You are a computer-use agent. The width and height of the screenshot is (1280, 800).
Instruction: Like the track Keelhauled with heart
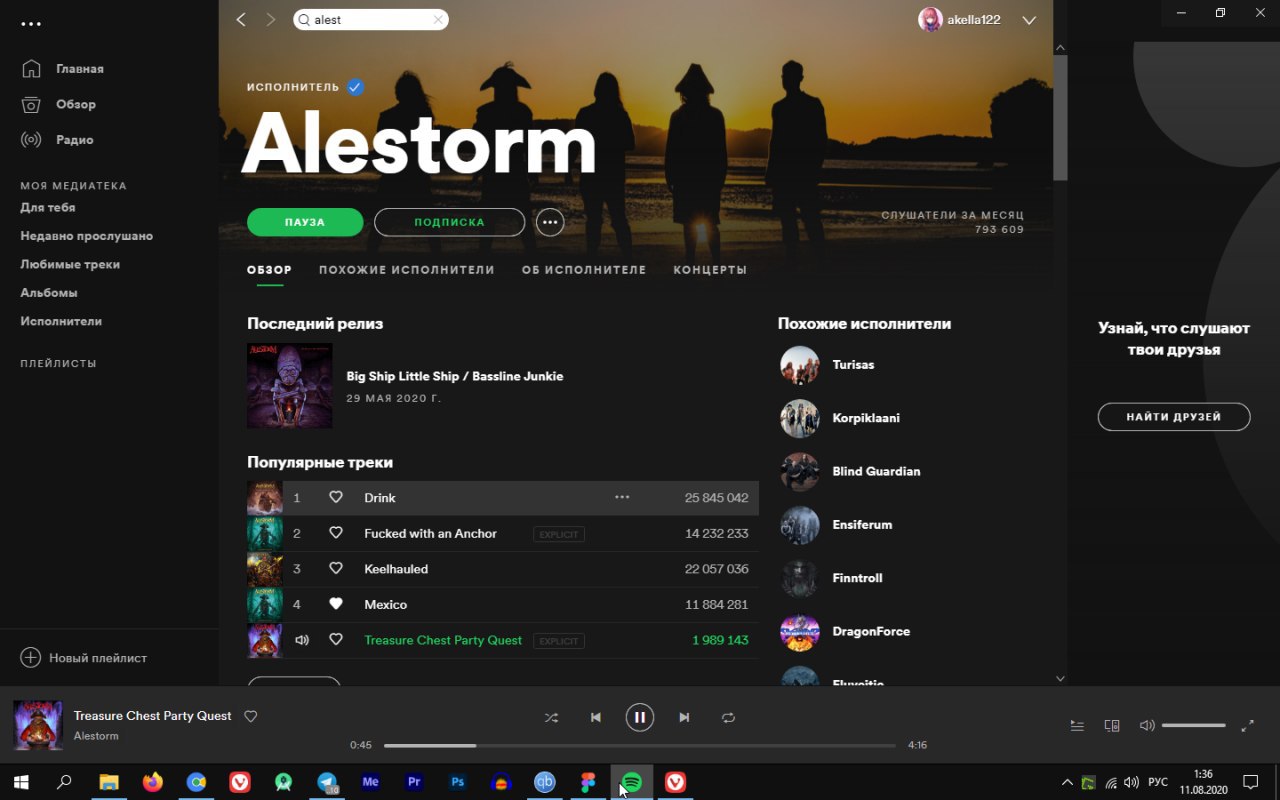(336, 569)
